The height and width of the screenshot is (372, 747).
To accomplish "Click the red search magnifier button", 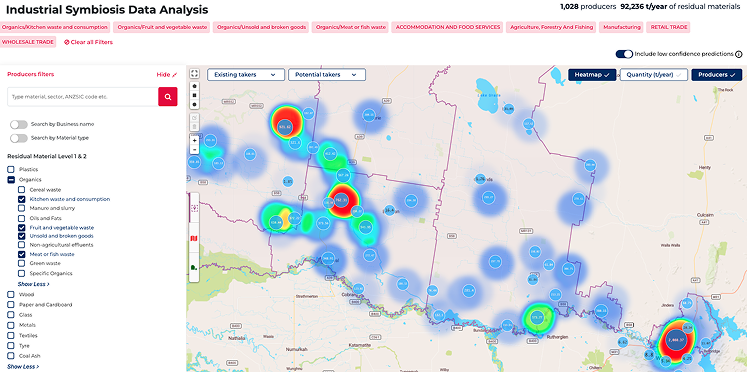I will point(168,97).
